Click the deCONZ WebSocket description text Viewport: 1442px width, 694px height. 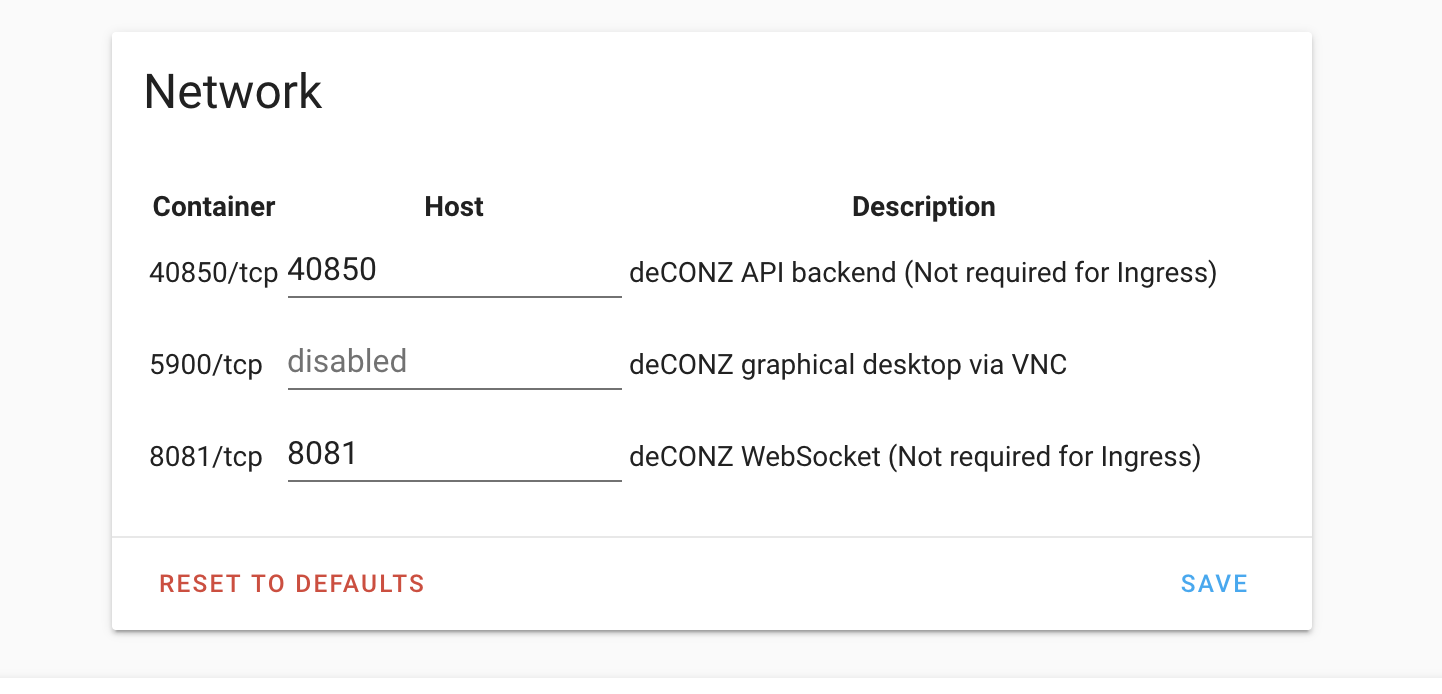(x=913, y=457)
